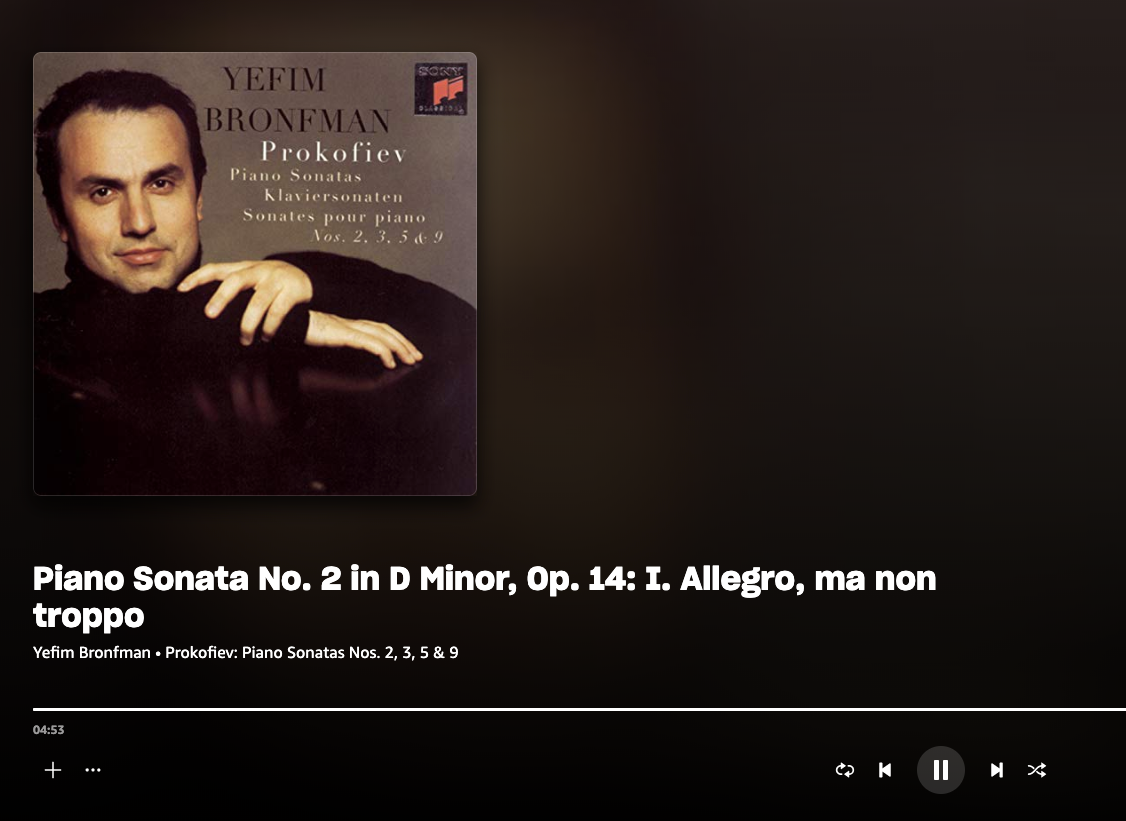Go back to the previous track
The image size is (1126, 821).
885,770
